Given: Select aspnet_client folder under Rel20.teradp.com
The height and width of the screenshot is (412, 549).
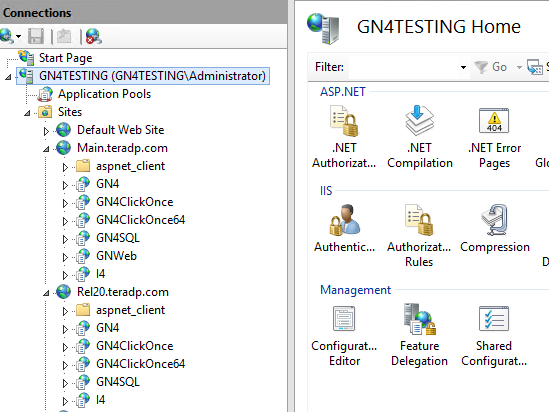Looking at the screenshot, I should (x=130, y=310).
